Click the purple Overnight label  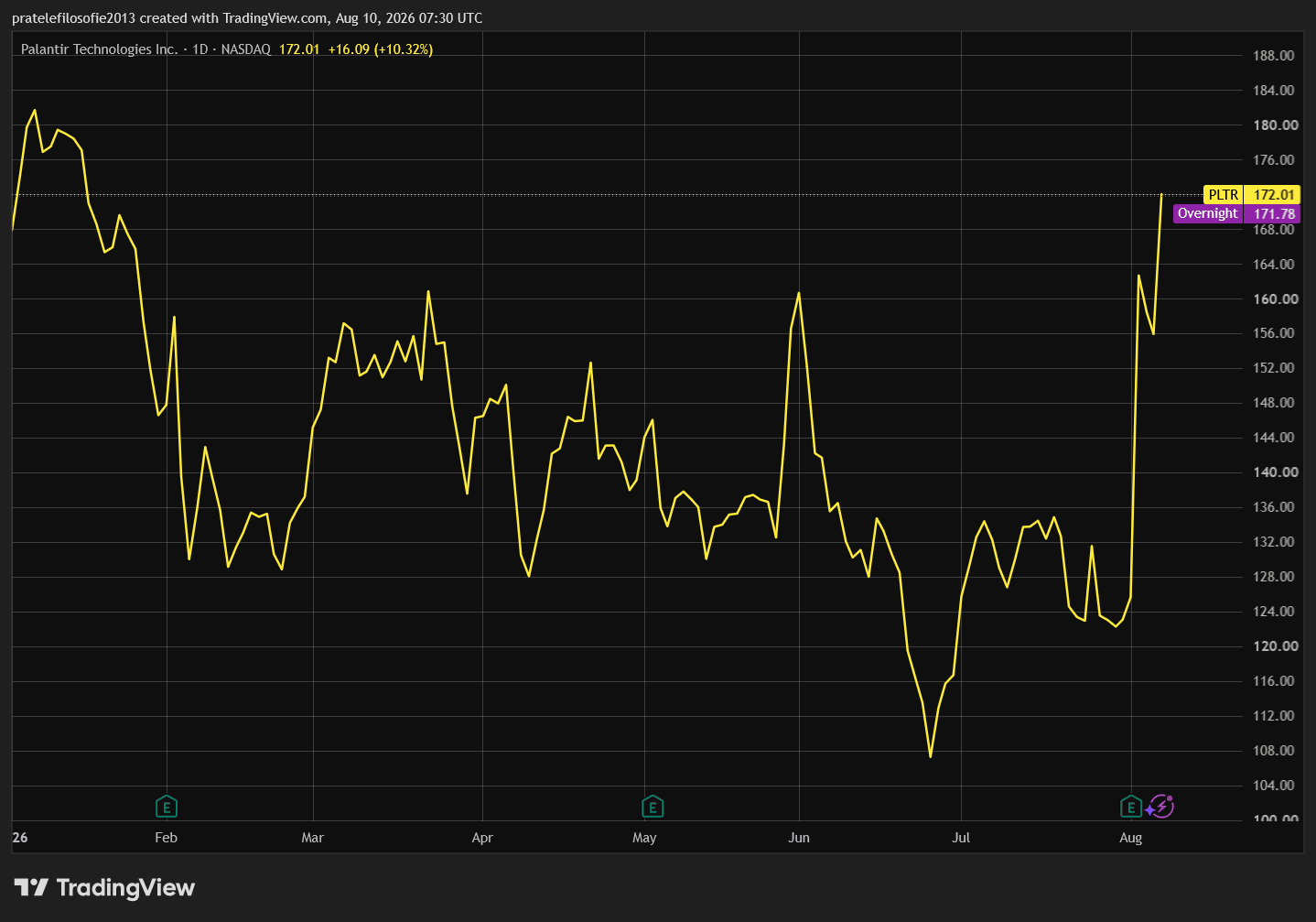click(x=1208, y=213)
